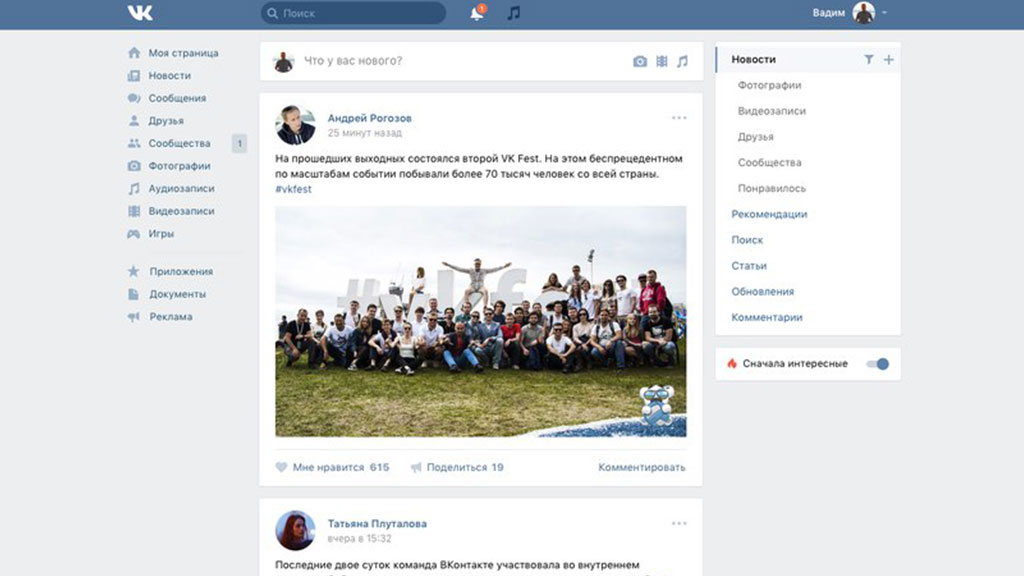1024x576 pixels.
Task: Attach audio using note icon in post box
Action: (683, 61)
